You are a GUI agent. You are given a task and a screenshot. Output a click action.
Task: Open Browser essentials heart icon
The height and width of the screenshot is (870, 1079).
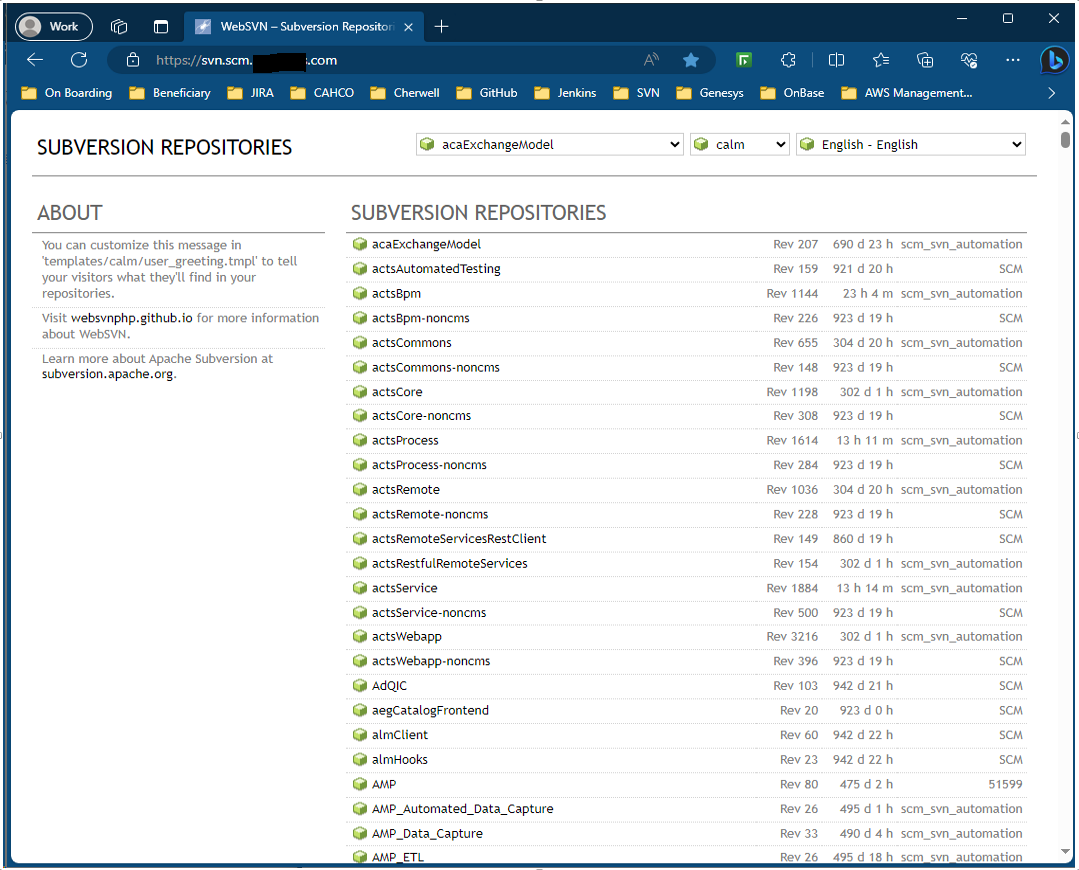(969, 60)
